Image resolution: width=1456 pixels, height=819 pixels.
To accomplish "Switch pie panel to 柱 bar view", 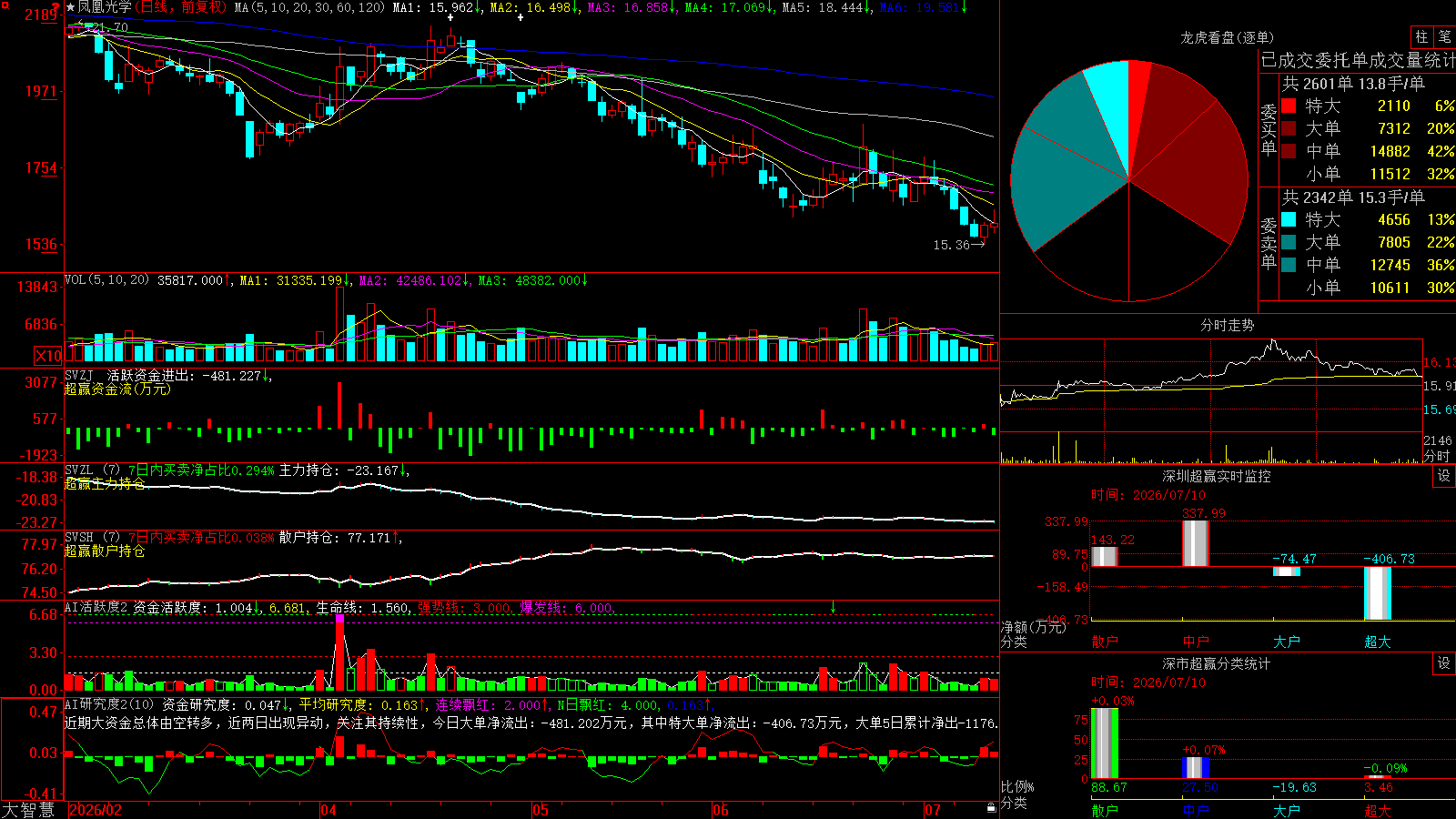I will [1421, 36].
